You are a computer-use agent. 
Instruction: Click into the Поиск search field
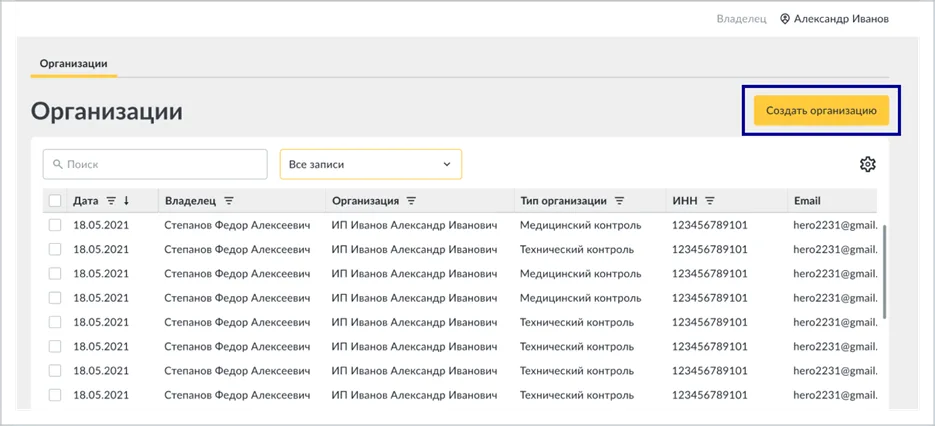click(155, 164)
